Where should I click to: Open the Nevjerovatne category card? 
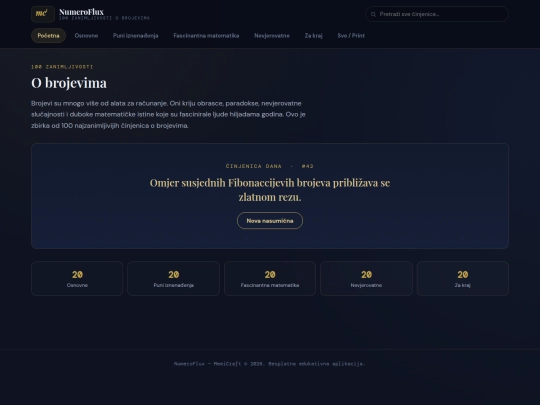366,278
